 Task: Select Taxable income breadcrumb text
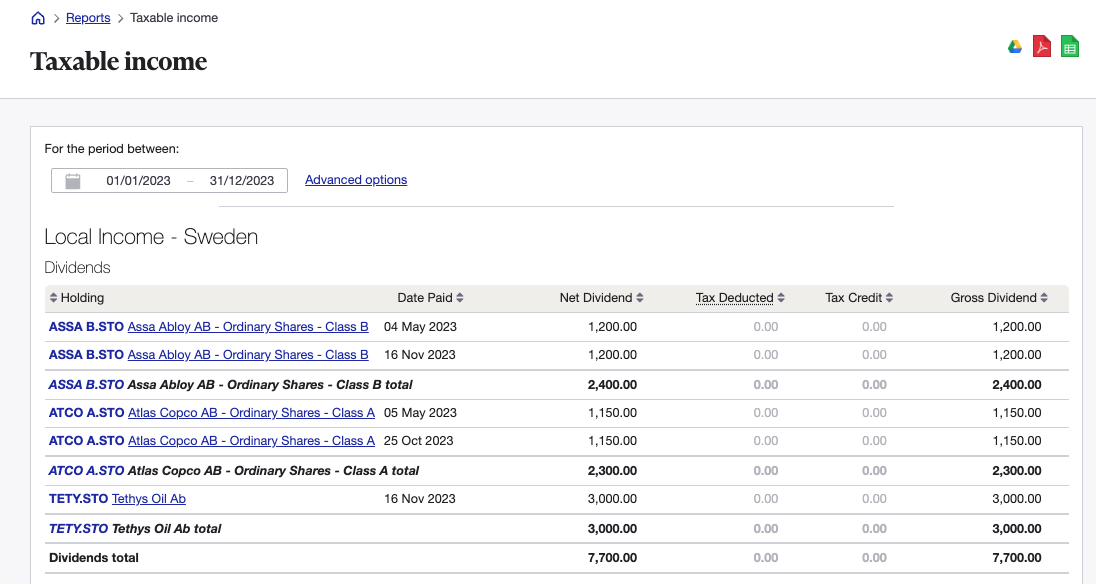click(174, 18)
